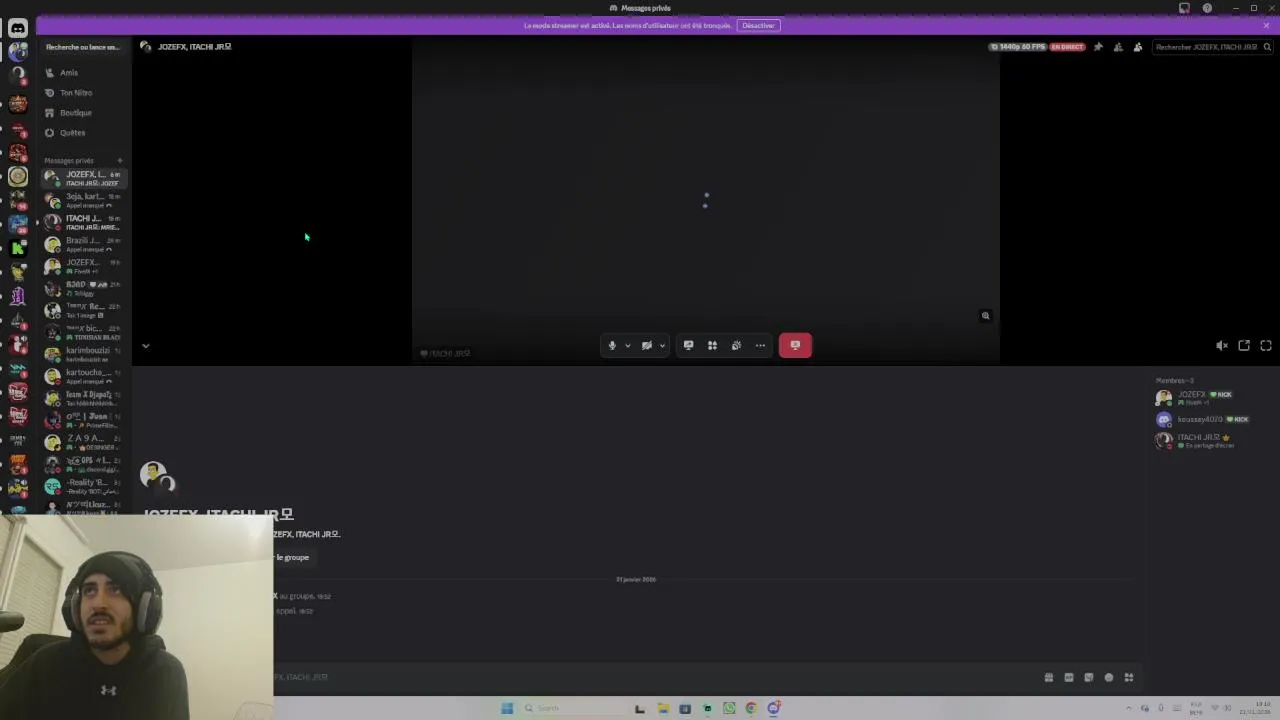
Task: Toggle the member list icon
Action: pos(1138,47)
